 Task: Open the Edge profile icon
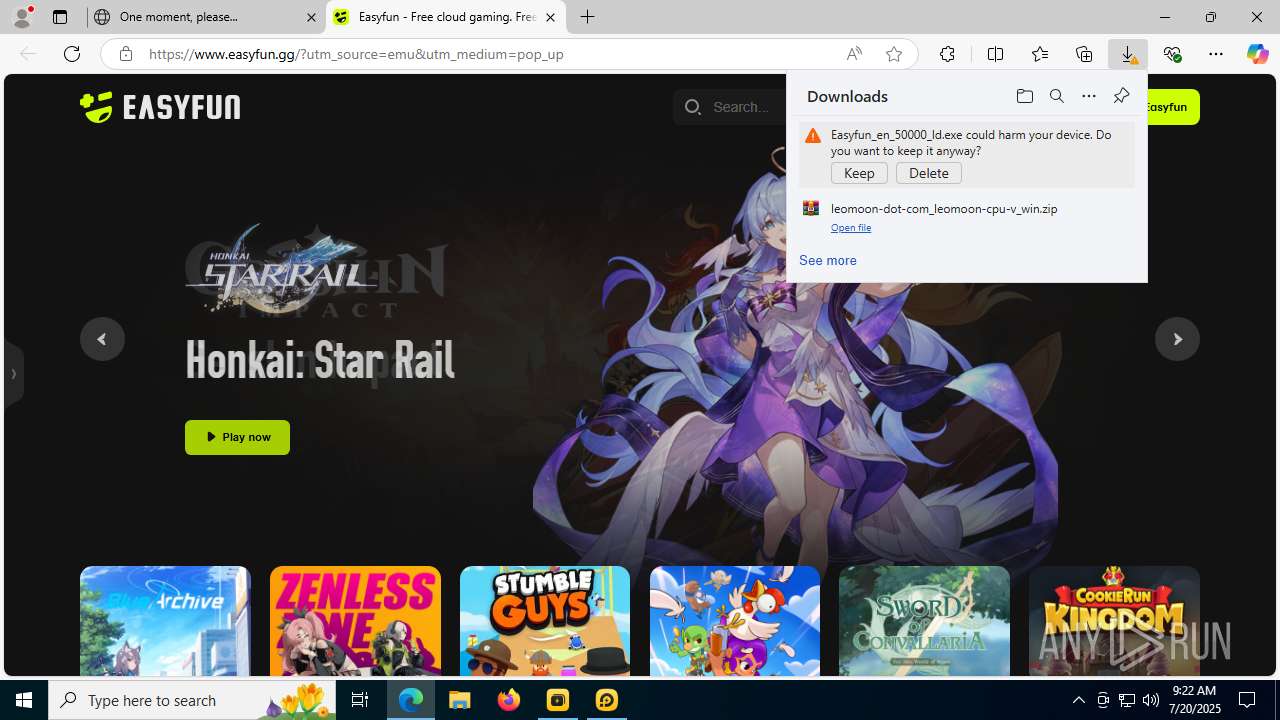[x=22, y=17]
